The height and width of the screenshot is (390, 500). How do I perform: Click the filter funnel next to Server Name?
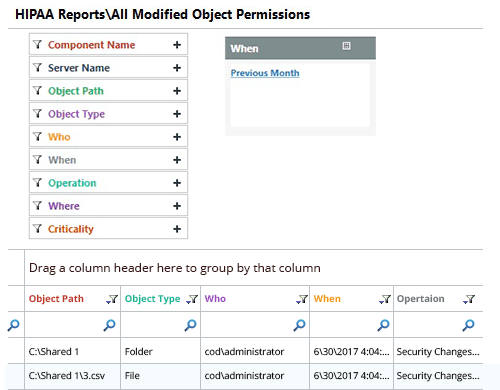38,68
